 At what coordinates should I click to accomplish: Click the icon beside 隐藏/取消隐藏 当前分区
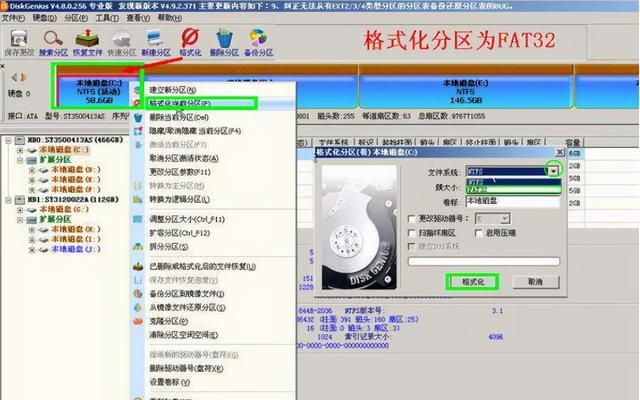[138, 131]
